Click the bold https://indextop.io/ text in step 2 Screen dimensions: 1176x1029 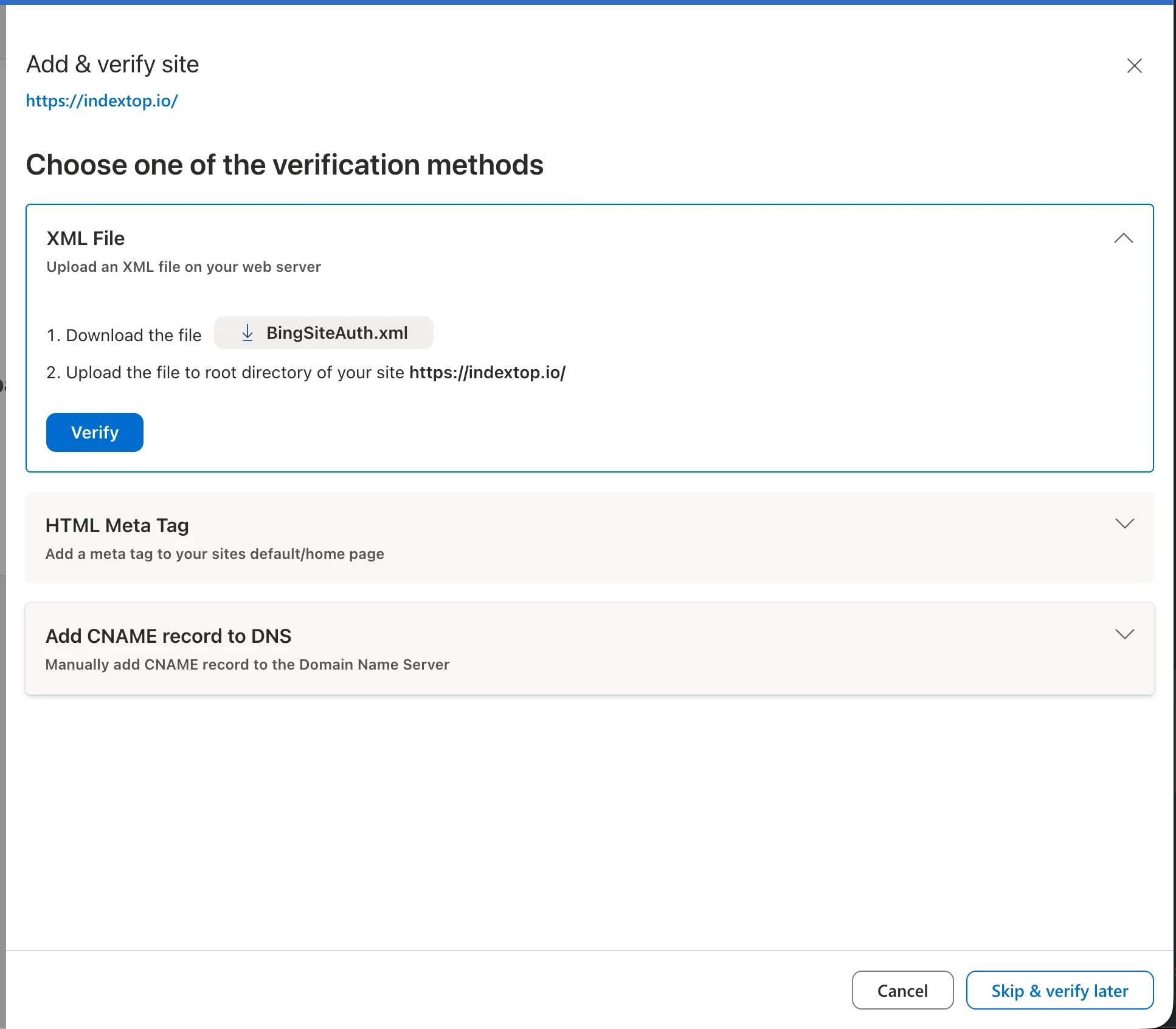point(488,372)
